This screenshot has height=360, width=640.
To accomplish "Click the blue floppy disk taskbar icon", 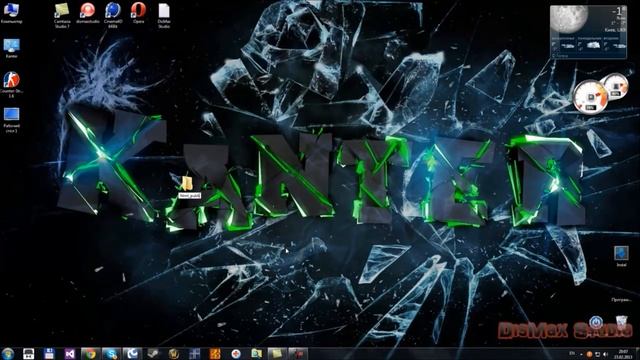I will coord(49,353).
